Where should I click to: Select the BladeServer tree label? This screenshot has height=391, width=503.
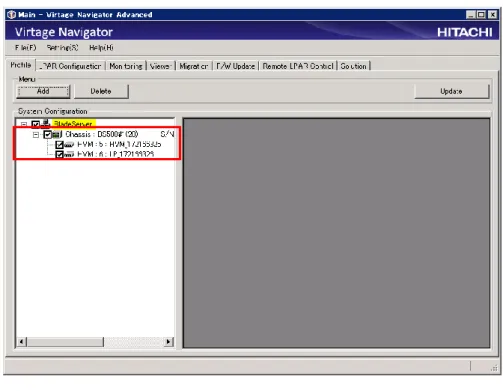pyautogui.click(x=73, y=124)
